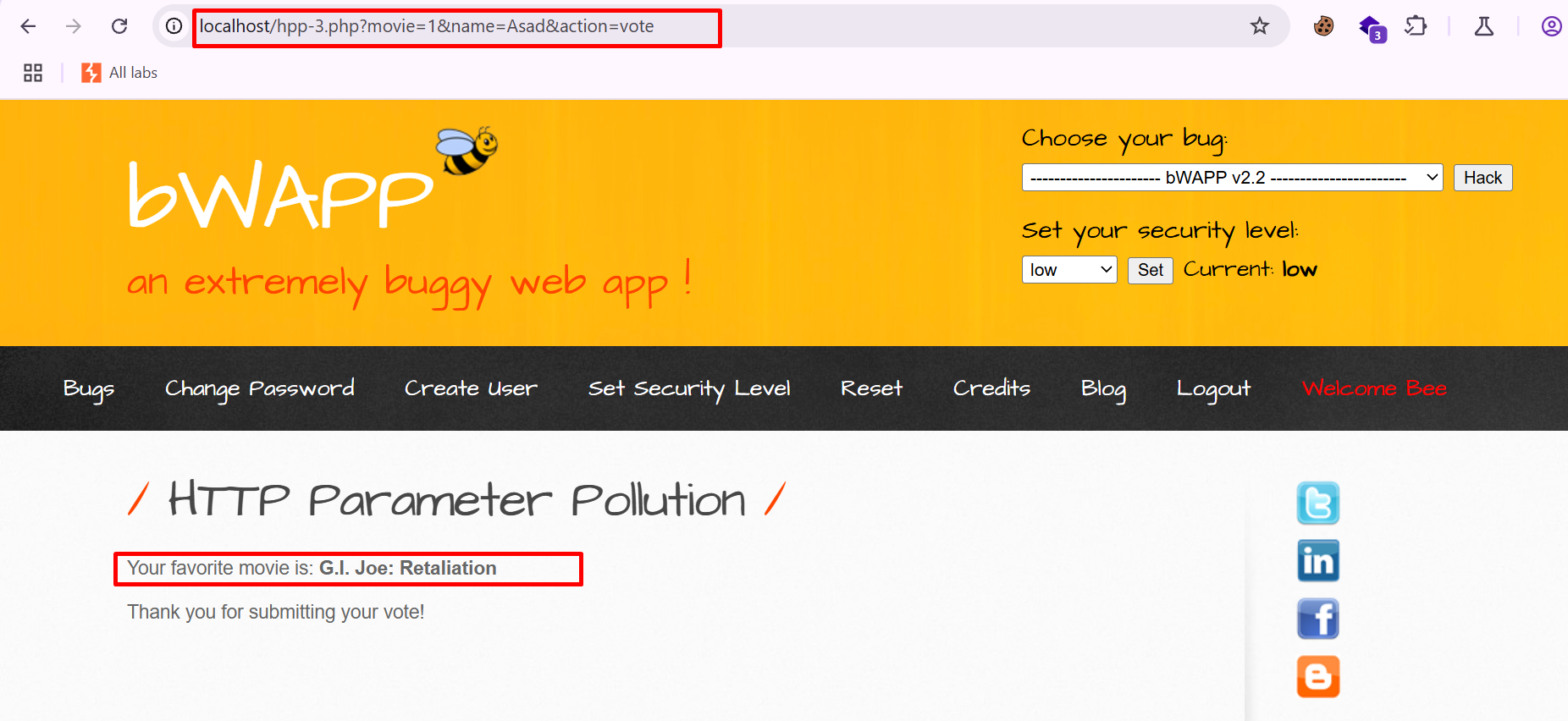Open the All labs bookmark
Image resolution: width=1568 pixels, height=721 pixels.
120,73
